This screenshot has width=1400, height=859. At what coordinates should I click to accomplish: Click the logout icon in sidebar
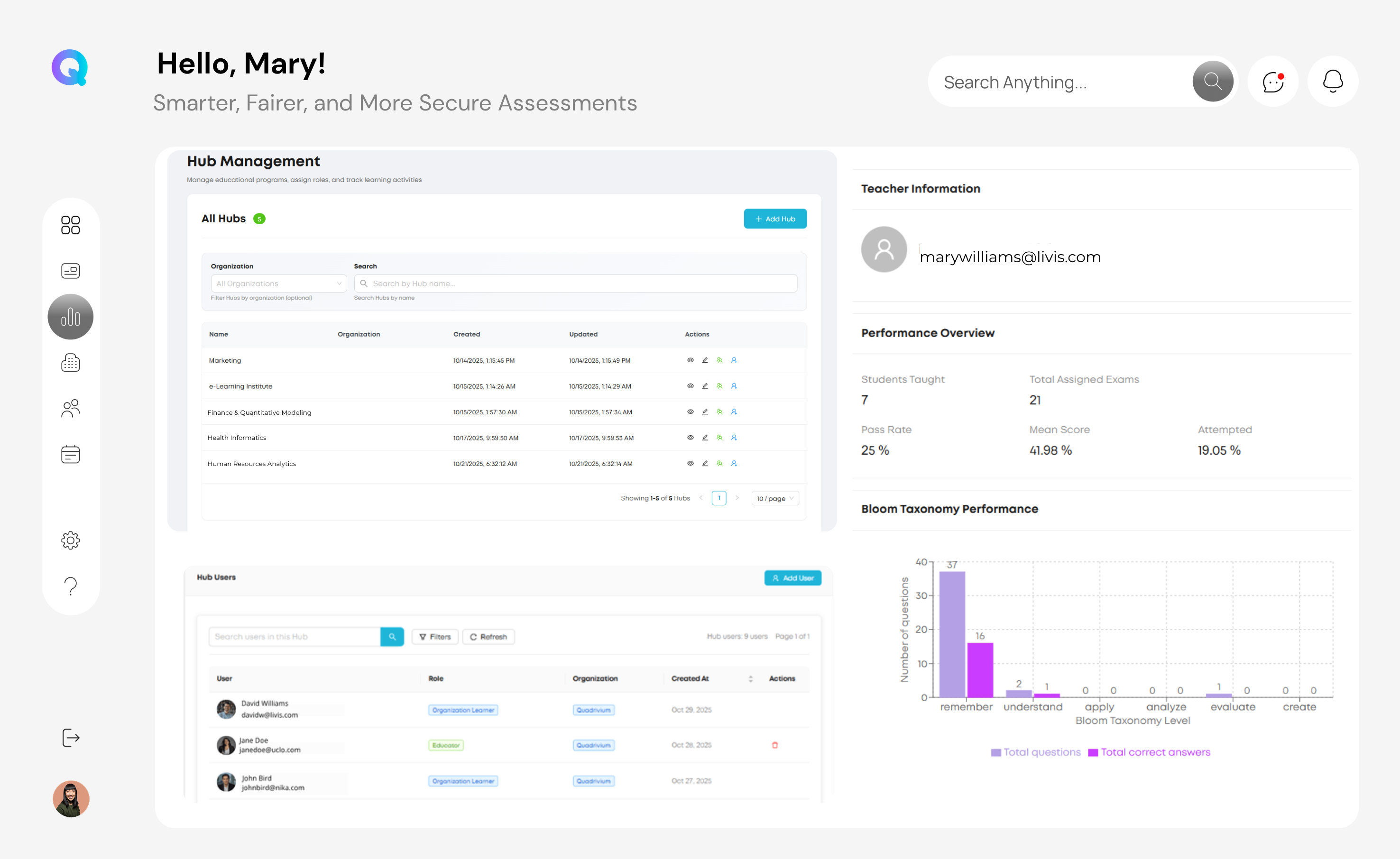point(71,738)
